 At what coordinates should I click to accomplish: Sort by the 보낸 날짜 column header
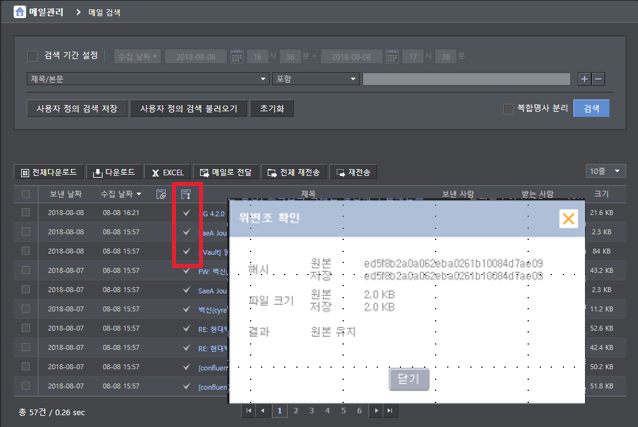pyautogui.click(x=66, y=194)
